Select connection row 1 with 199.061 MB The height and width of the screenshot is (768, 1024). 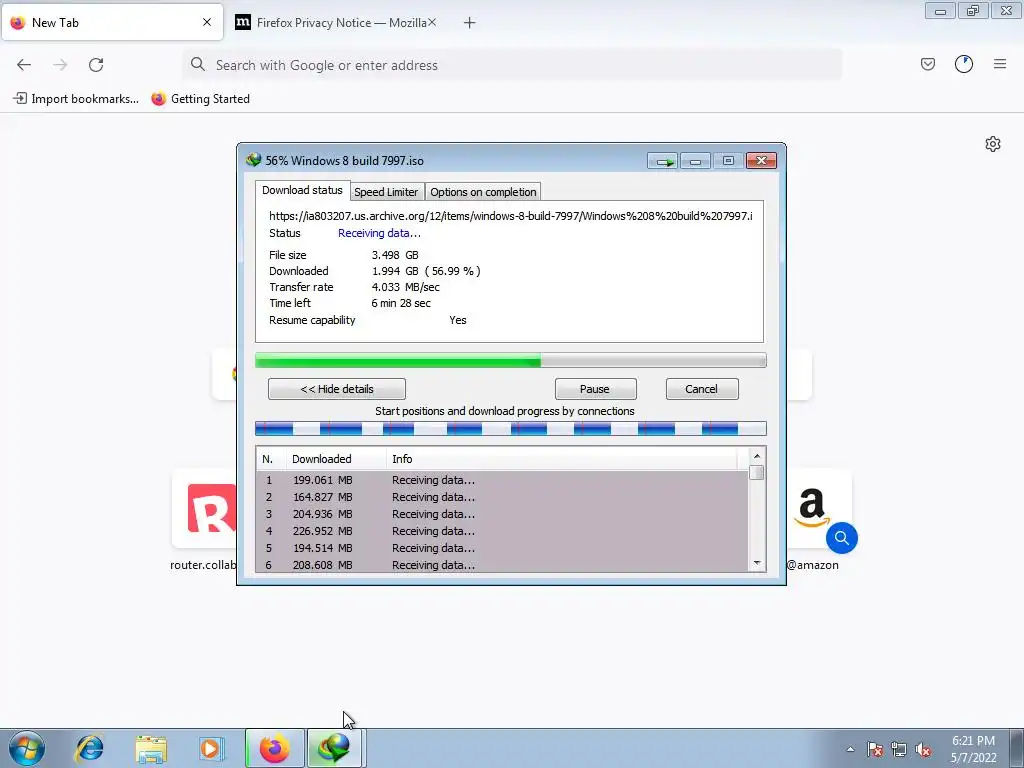point(502,480)
